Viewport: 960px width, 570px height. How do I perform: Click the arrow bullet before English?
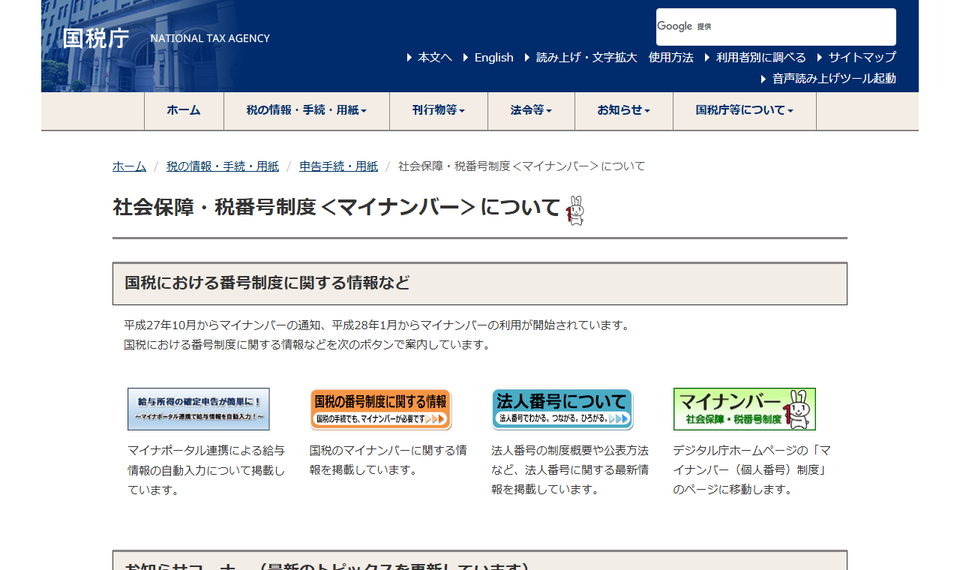pos(465,58)
